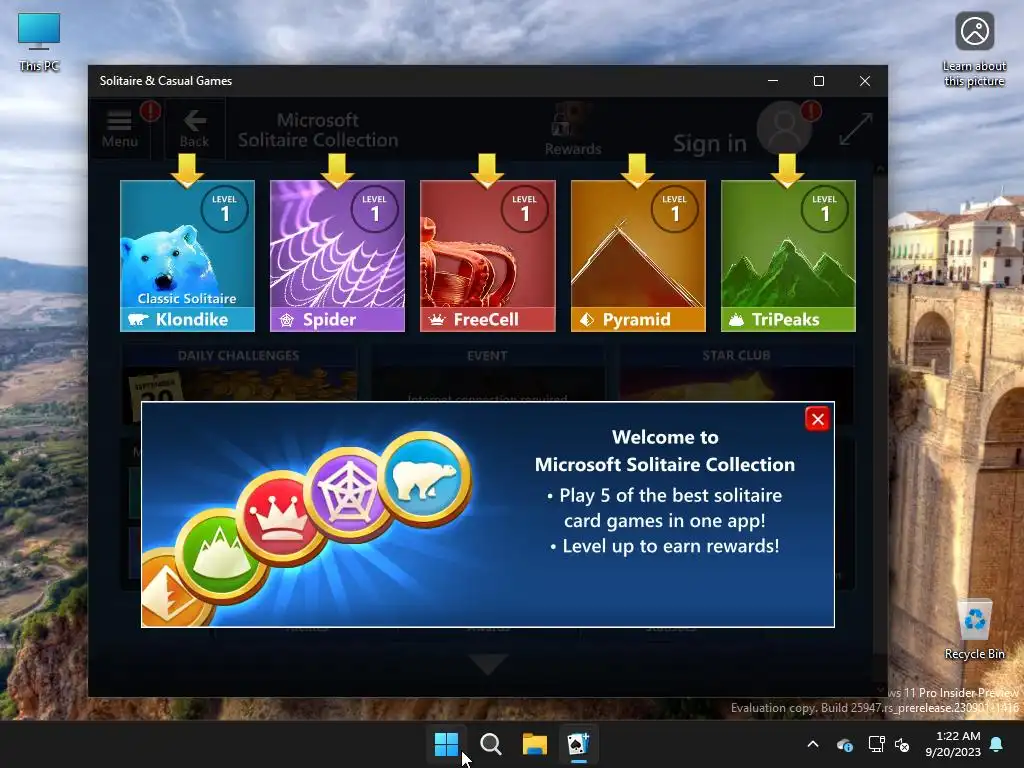Click the Klondike level 1 badge

coord(225,209)
